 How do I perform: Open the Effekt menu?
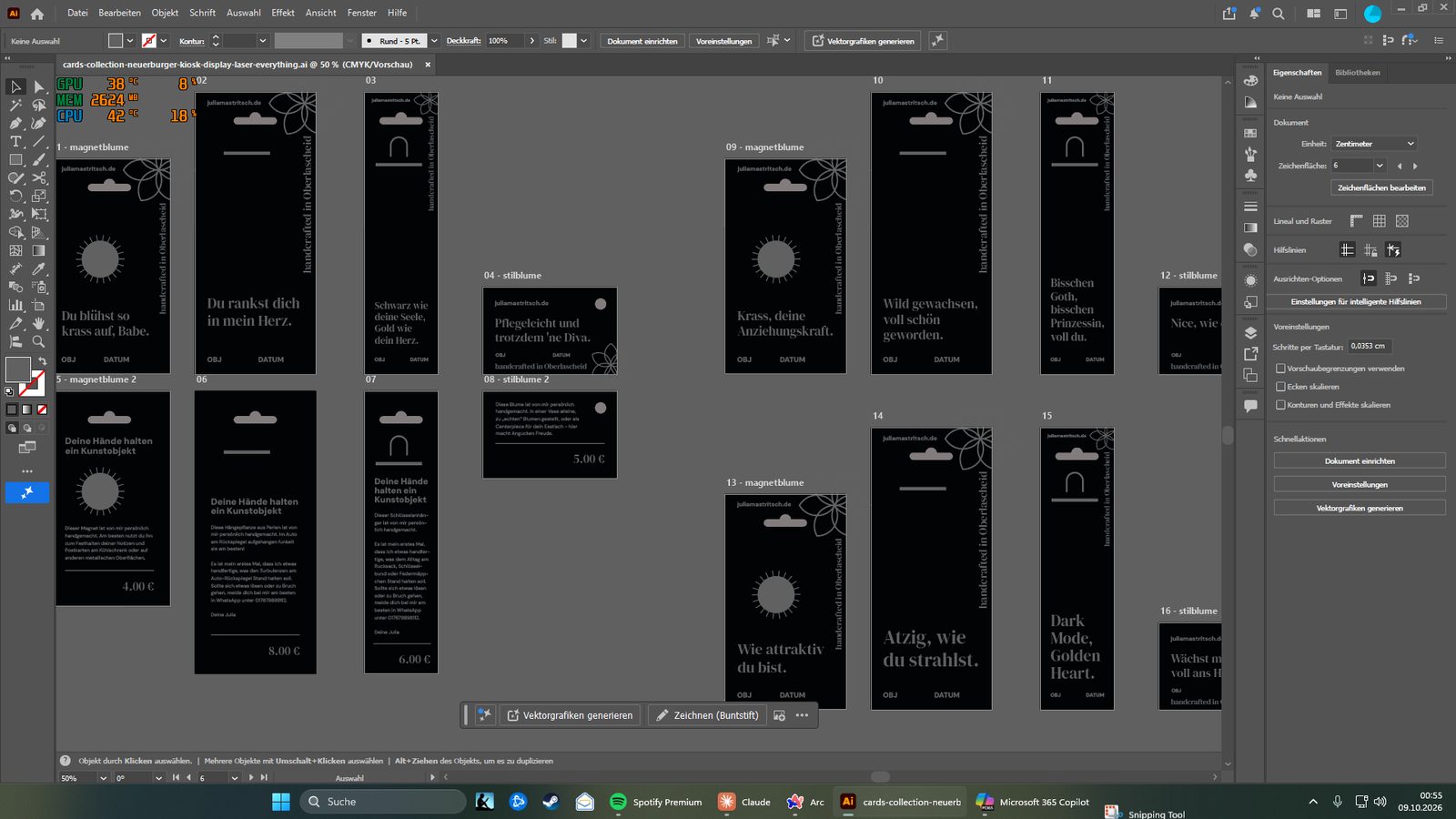tap(283, 13)
